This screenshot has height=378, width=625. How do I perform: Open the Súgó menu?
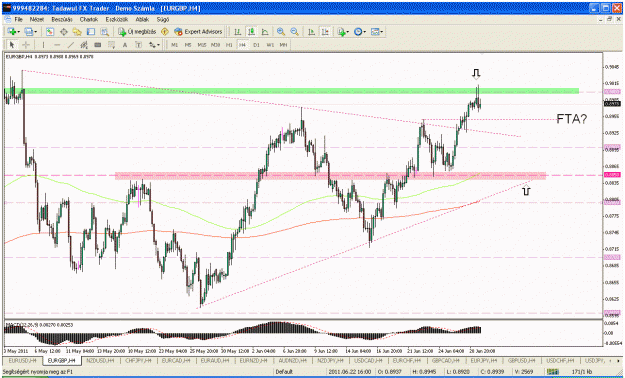click(163, 19)
